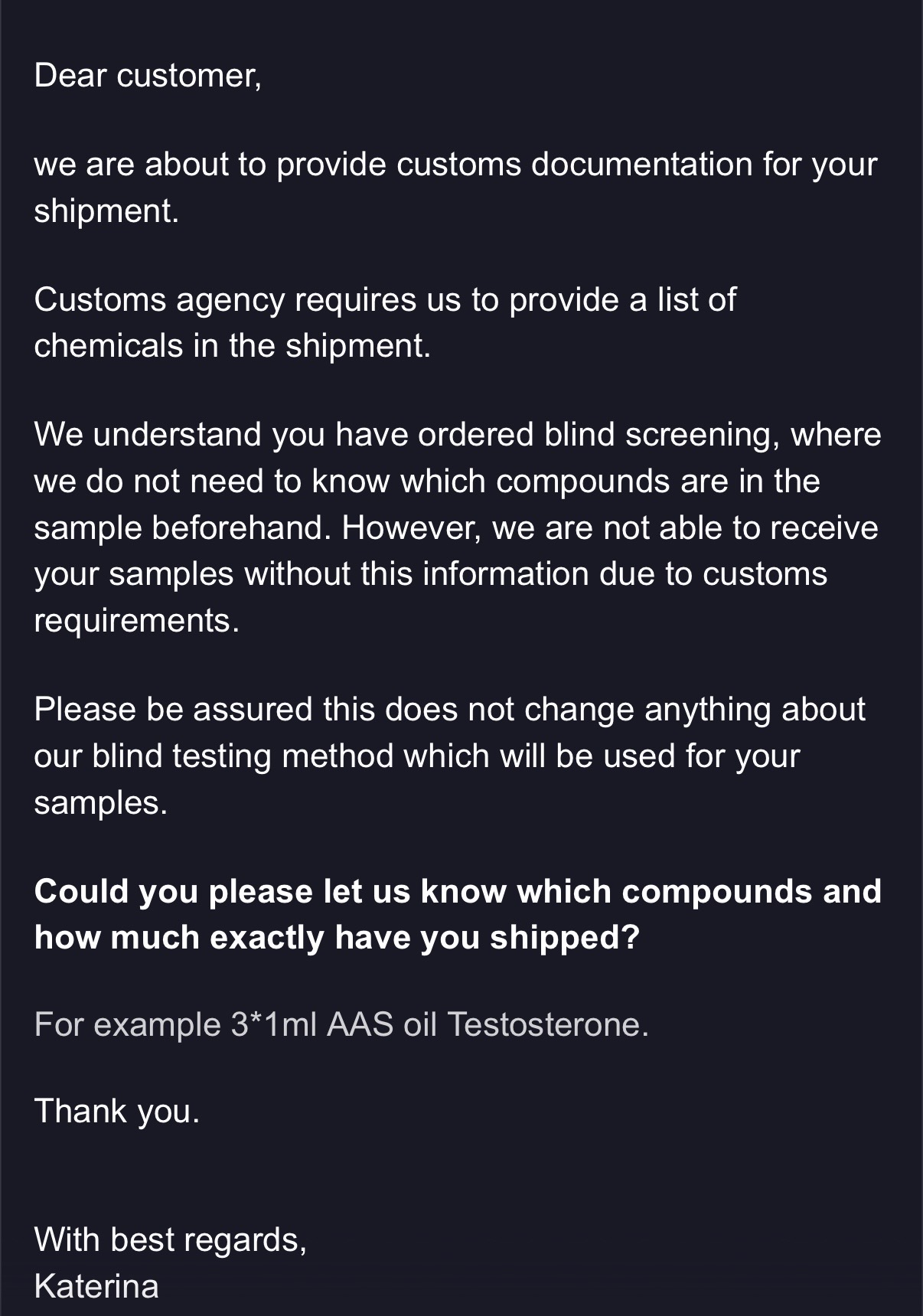The height and width of the screenshot is (1316, 923).
Task: Click the word 'samples.' below the blind testing line
Action: click(x=100, y=802)
